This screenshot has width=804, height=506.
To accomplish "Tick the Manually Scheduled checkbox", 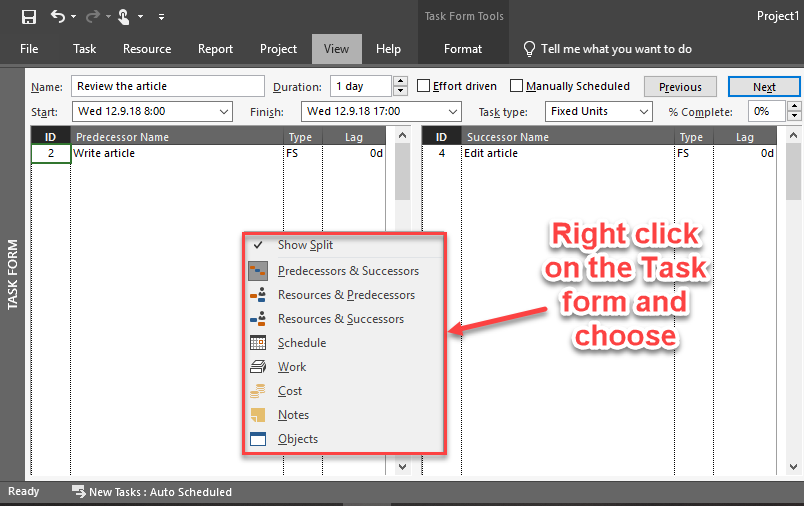I will 517,86.
